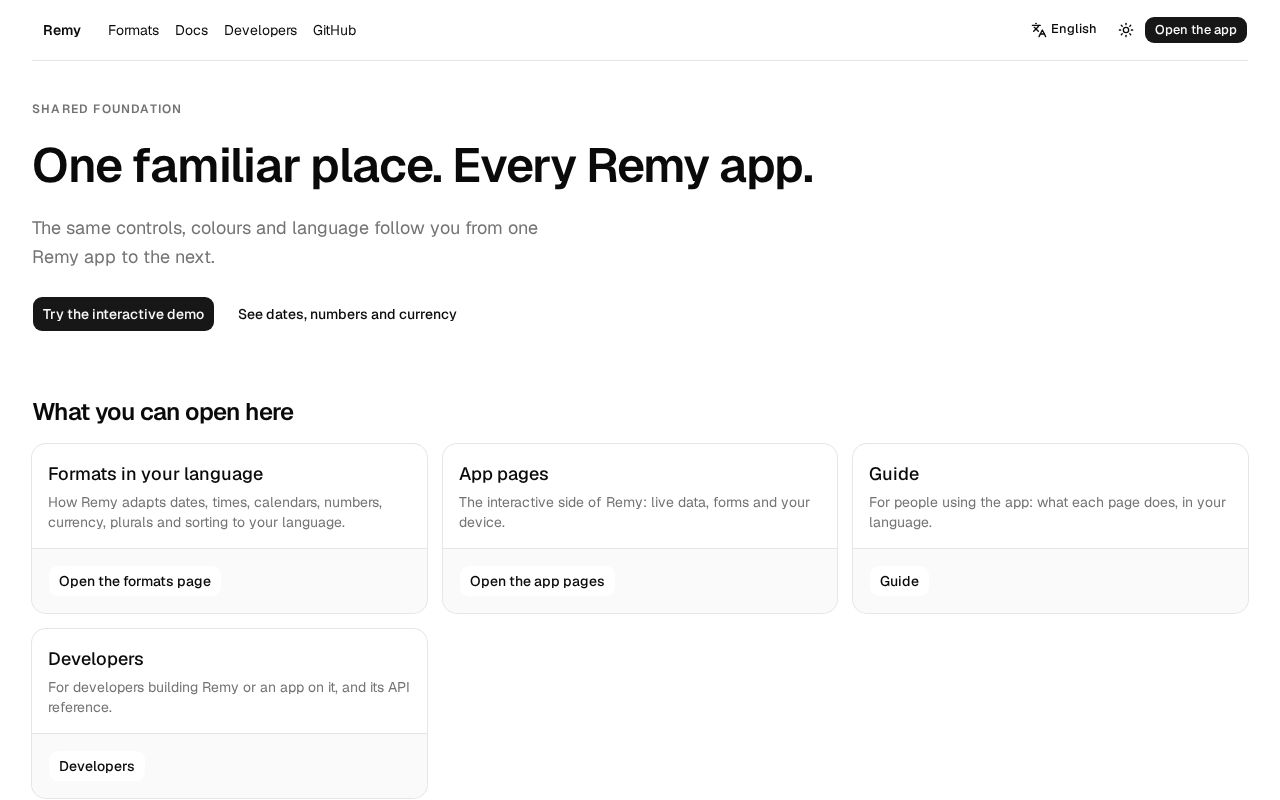1280x800 pixels.
Task: Follow See dates, numbers and currency link
Action: pyautogui.click(x=347, y=314)
